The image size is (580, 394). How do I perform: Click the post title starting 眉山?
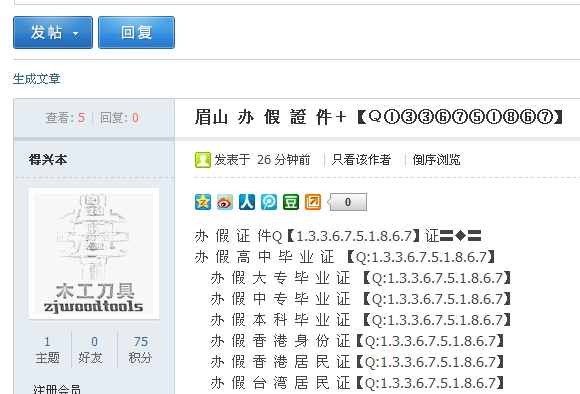(378, 117)
